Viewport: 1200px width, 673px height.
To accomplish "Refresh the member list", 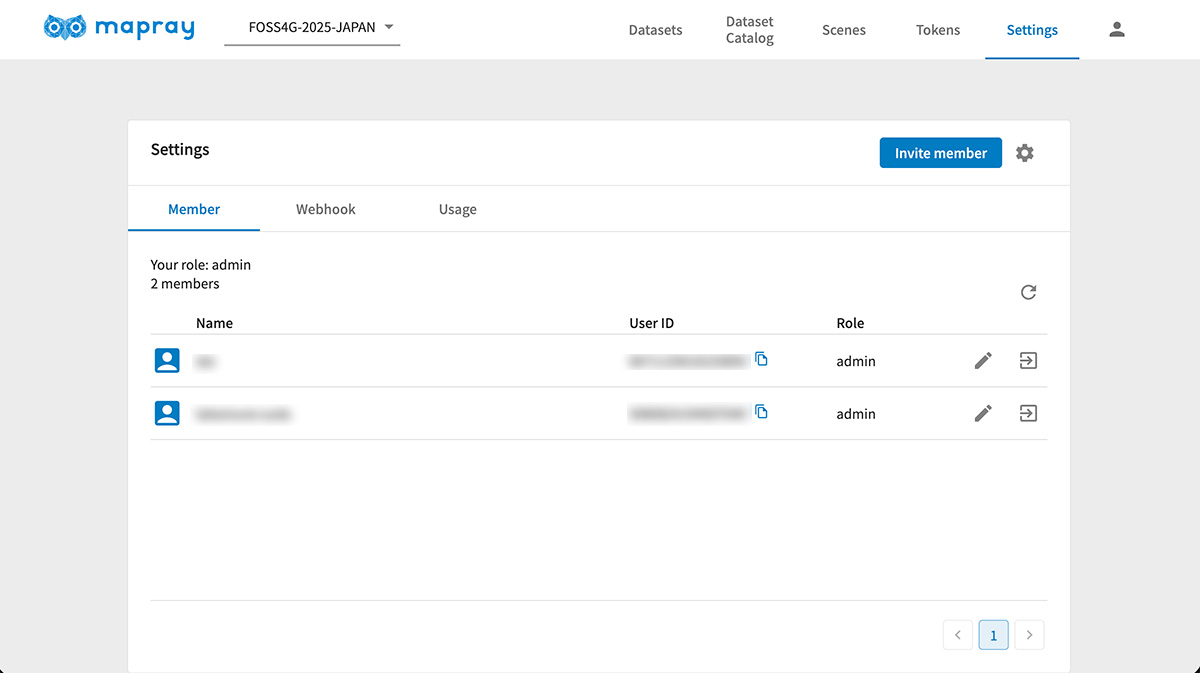I will tap(1028, 292).
